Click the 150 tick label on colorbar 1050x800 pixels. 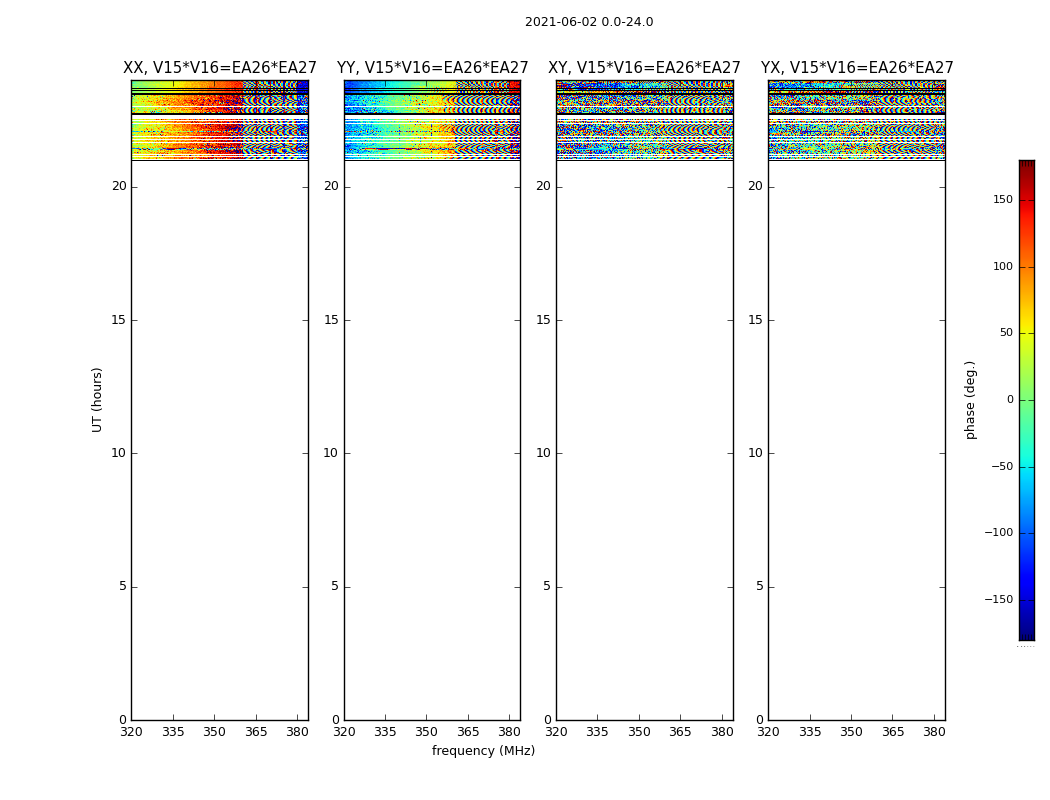click(x=1001, y=200)
